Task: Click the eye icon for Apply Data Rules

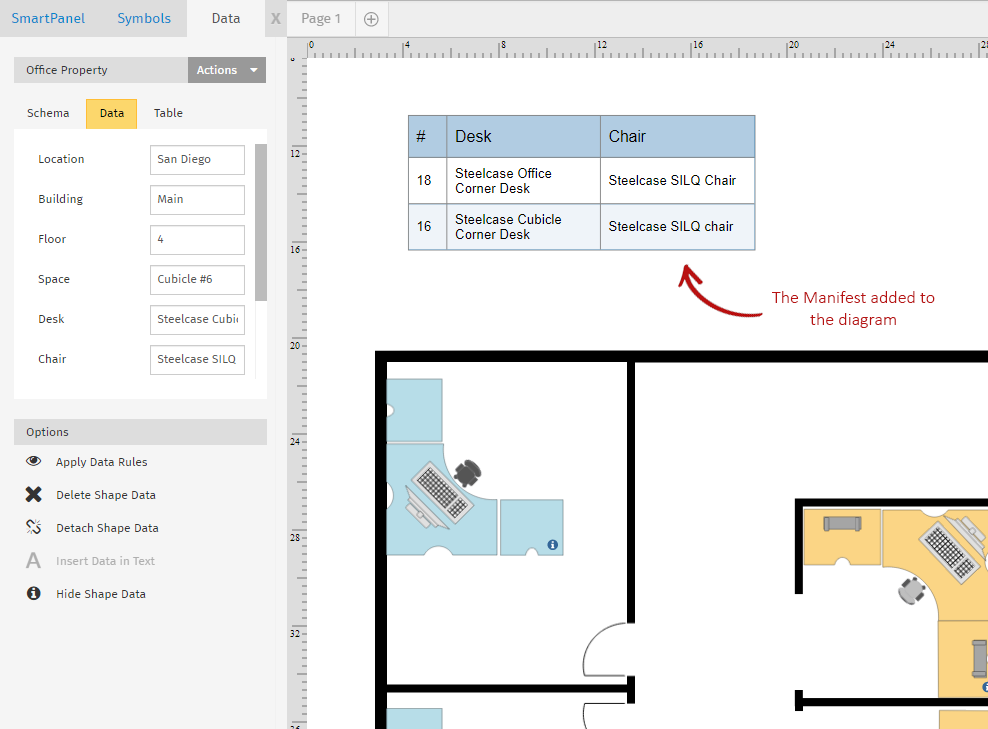Action: click(x=34, y=462)
